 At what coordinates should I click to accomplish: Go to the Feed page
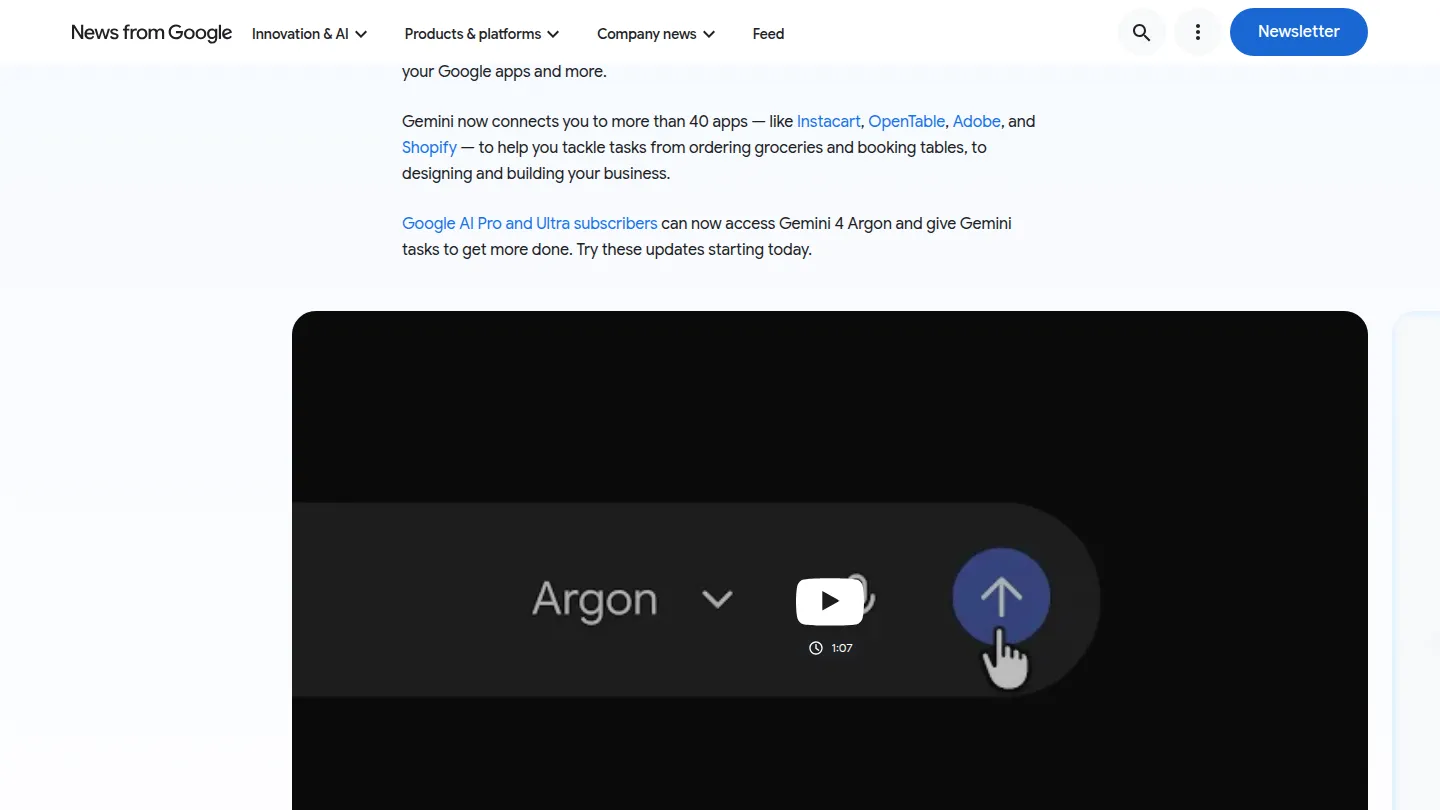pyautogui.click(x=768, y=34)
